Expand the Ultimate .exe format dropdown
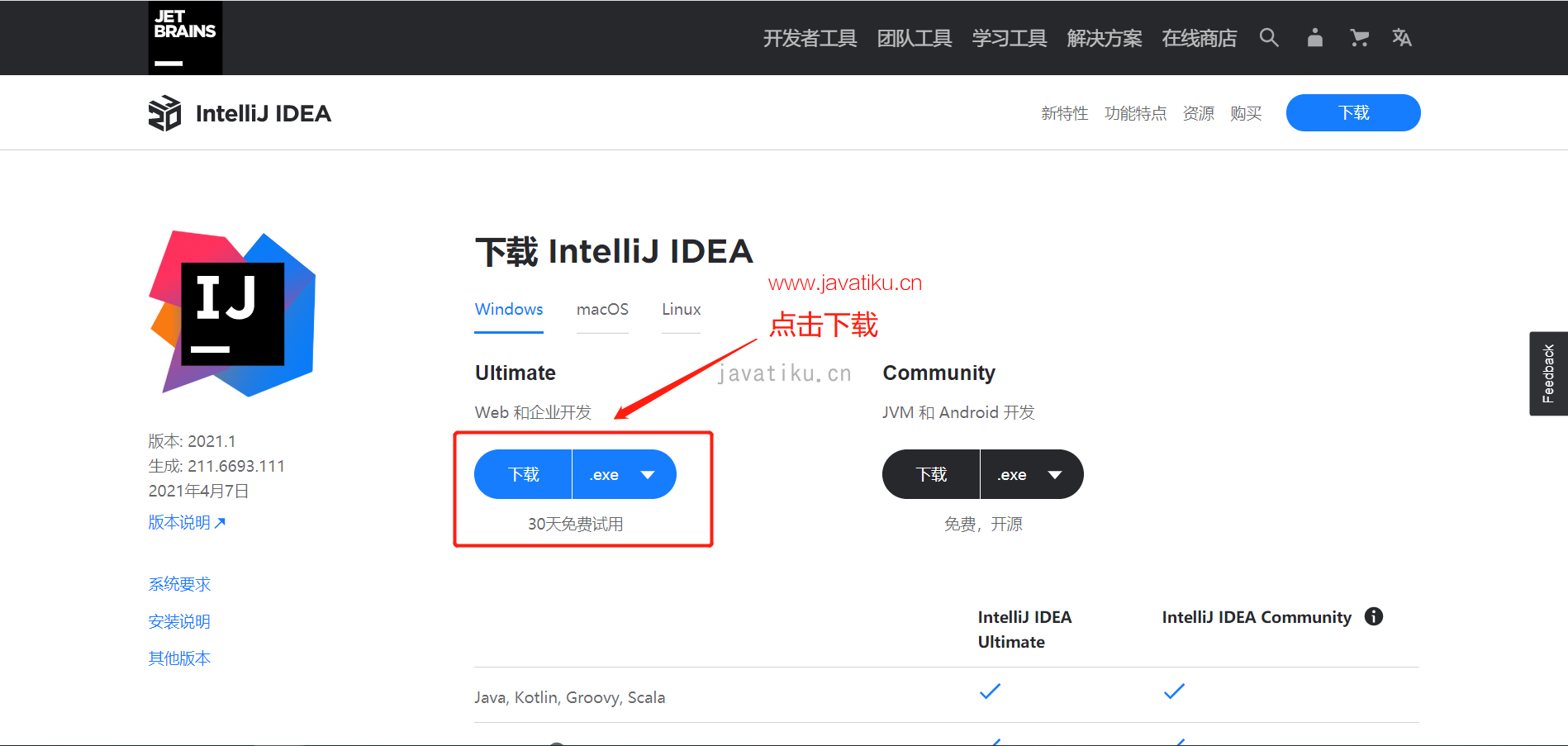 click(625, 474)
